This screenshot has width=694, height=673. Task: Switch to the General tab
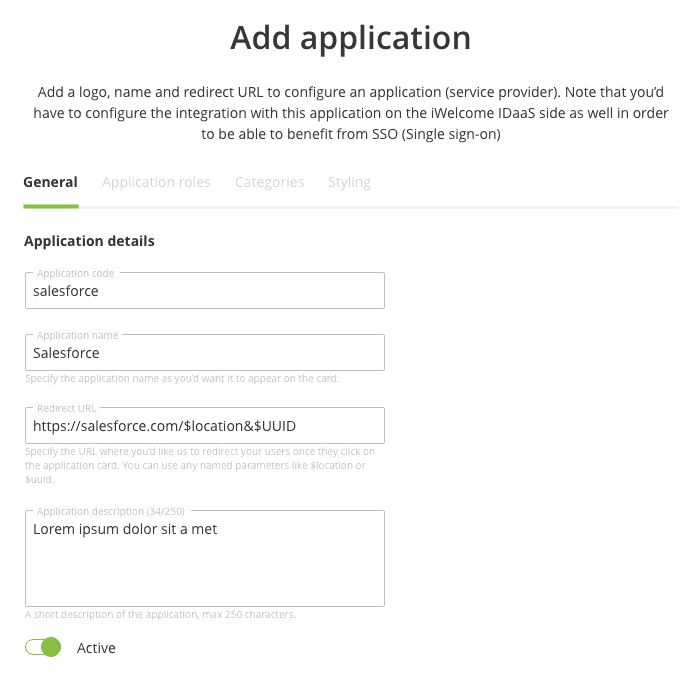(x=50, y=183)
